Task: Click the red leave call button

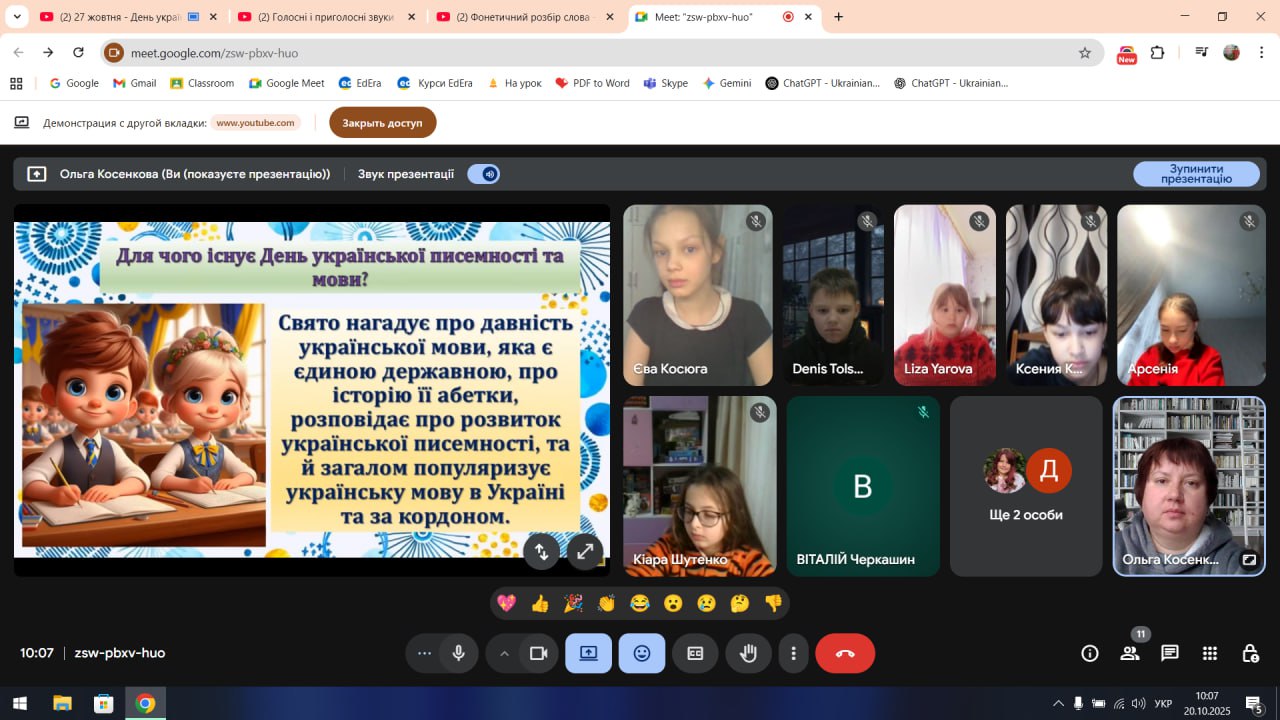Action: pos(845,653)
